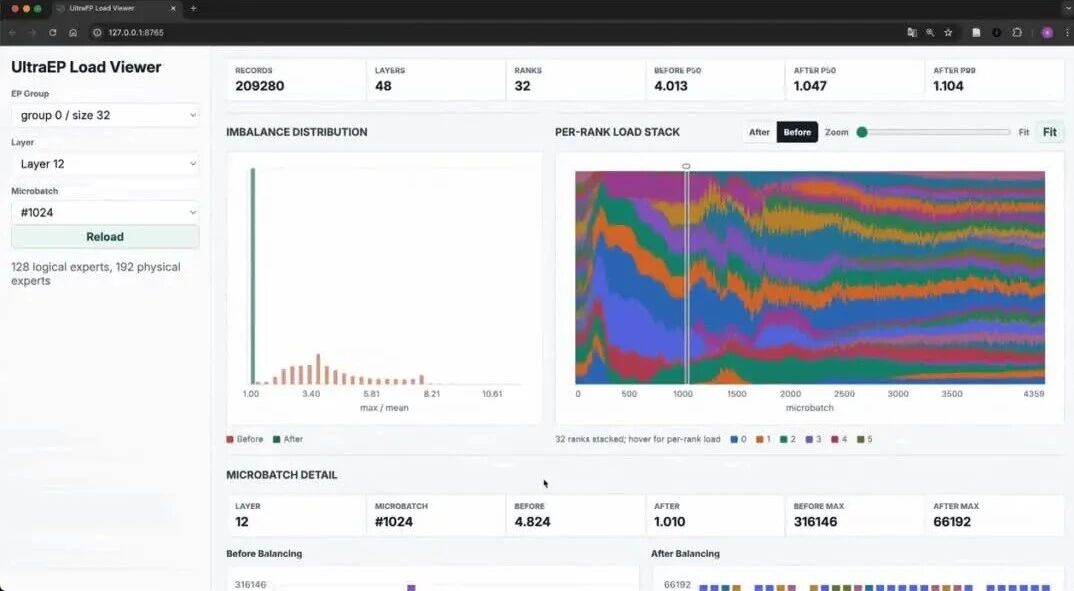The image size is (1074, 591).
Task: Open a new browser tab with plus
Action: click(193, 8)
